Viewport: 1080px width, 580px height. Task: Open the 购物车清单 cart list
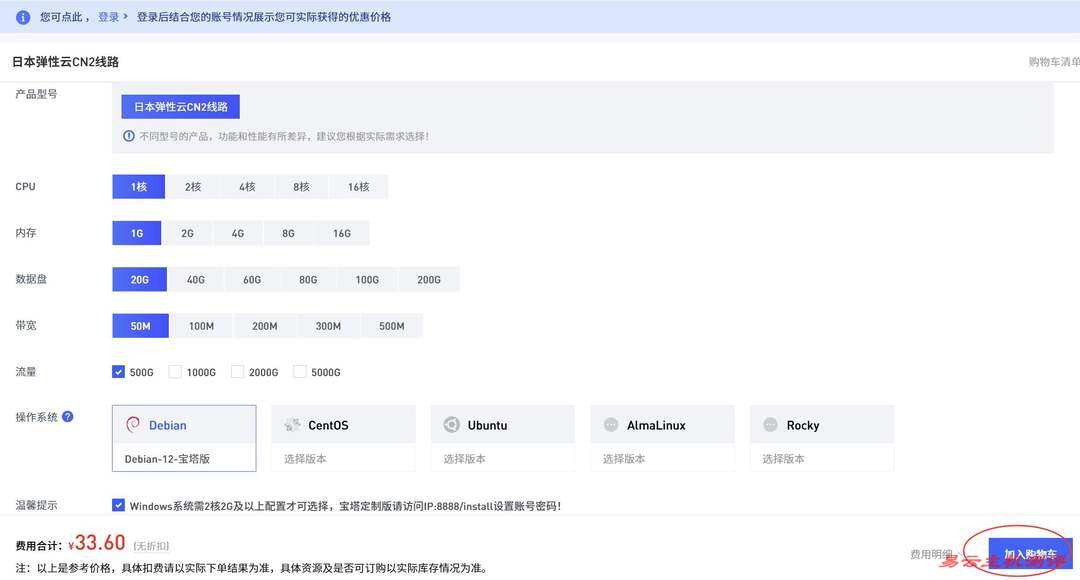(1054, 62)
